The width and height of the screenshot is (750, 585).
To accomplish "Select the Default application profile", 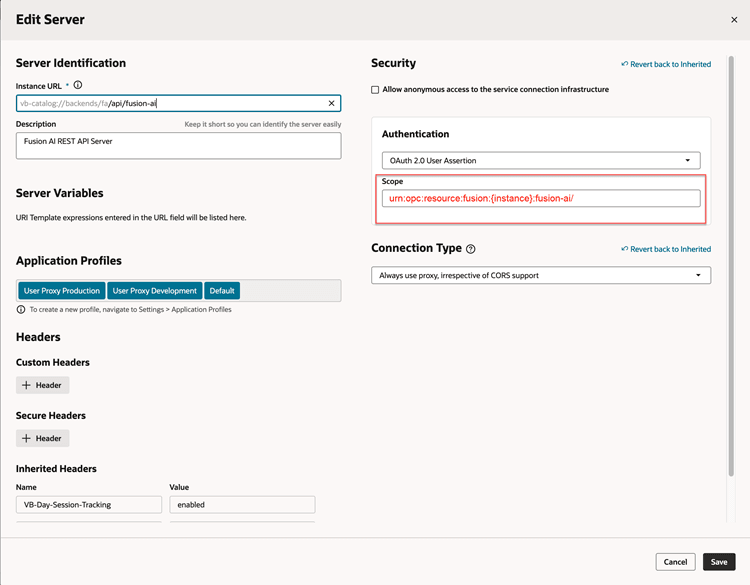I will [x=222, y=291].
